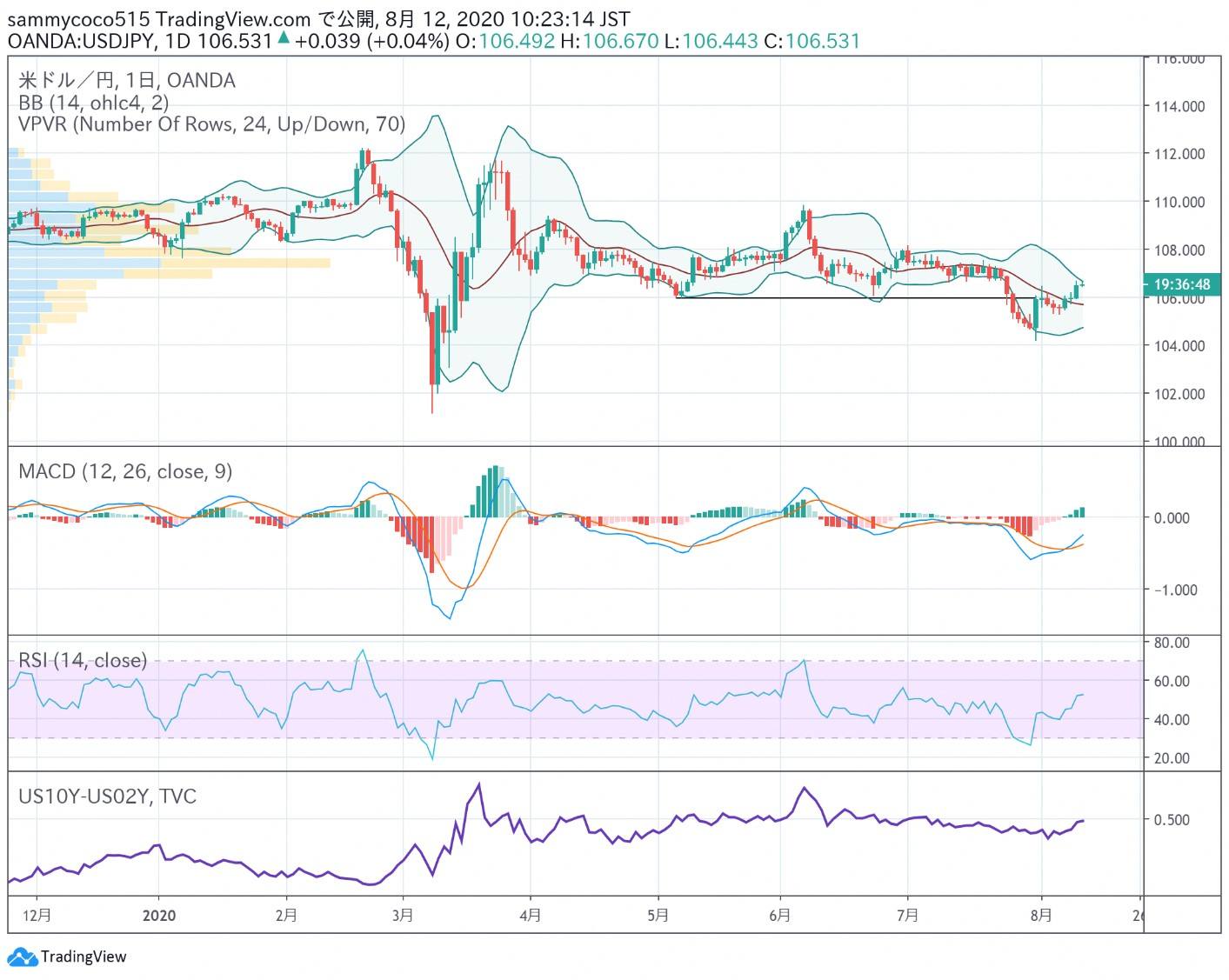Click the 3月 date axis label
Image resolution: width=1229 pixels, height=980 pixels.
click(x=403, y=916)
